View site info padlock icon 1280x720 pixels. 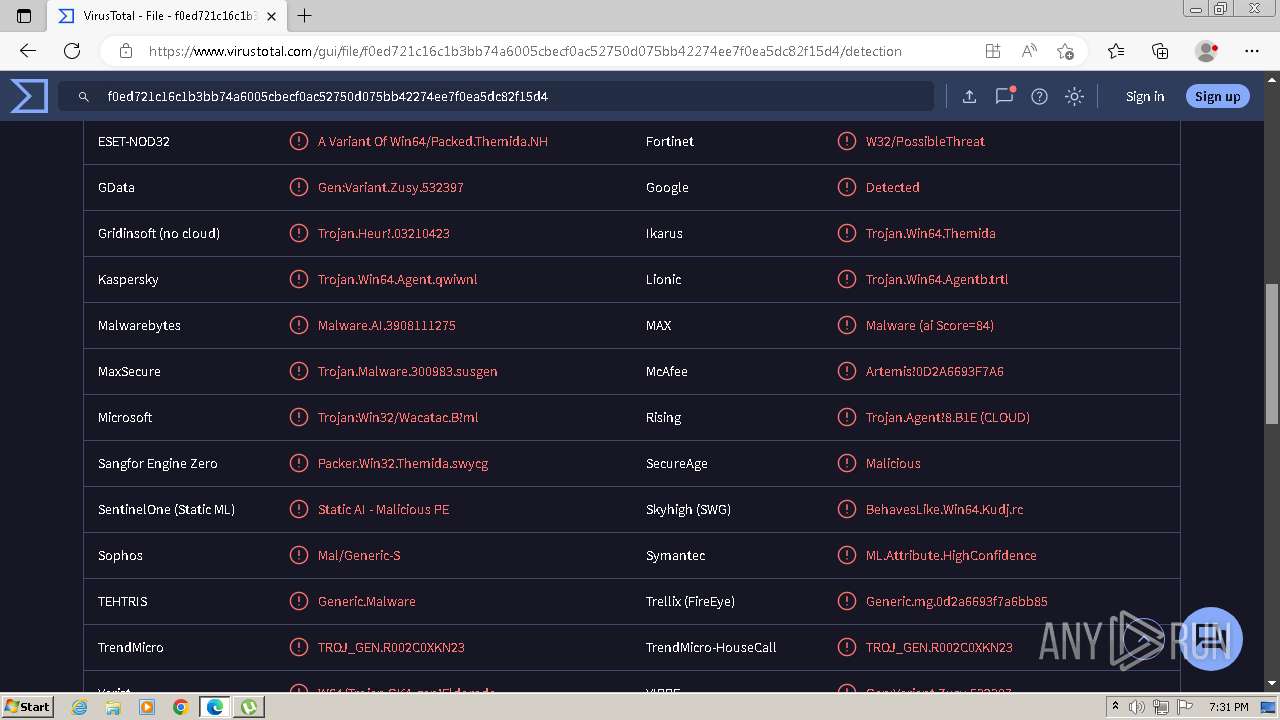click(x=126, y=51)
